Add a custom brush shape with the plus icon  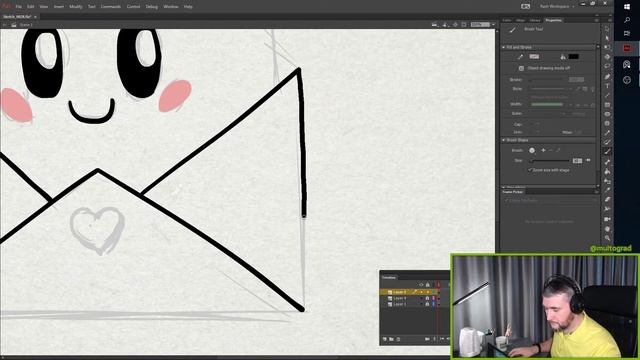pyautogui.click(x=543, y=150)
